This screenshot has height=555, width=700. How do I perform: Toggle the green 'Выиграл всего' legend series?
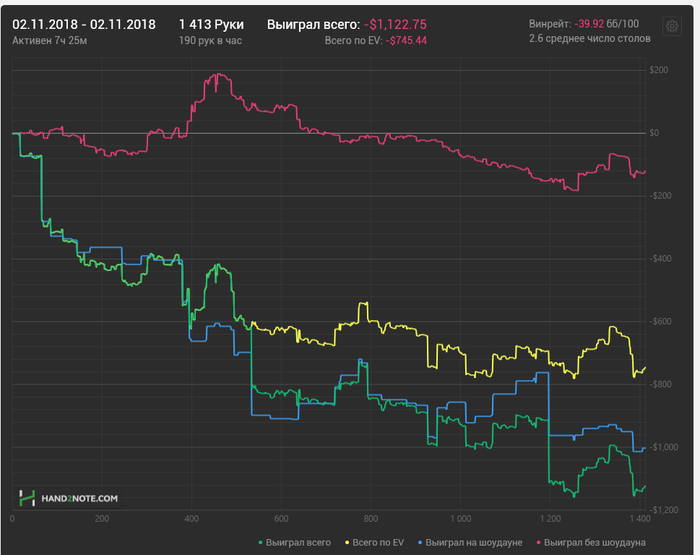[295, 542]
